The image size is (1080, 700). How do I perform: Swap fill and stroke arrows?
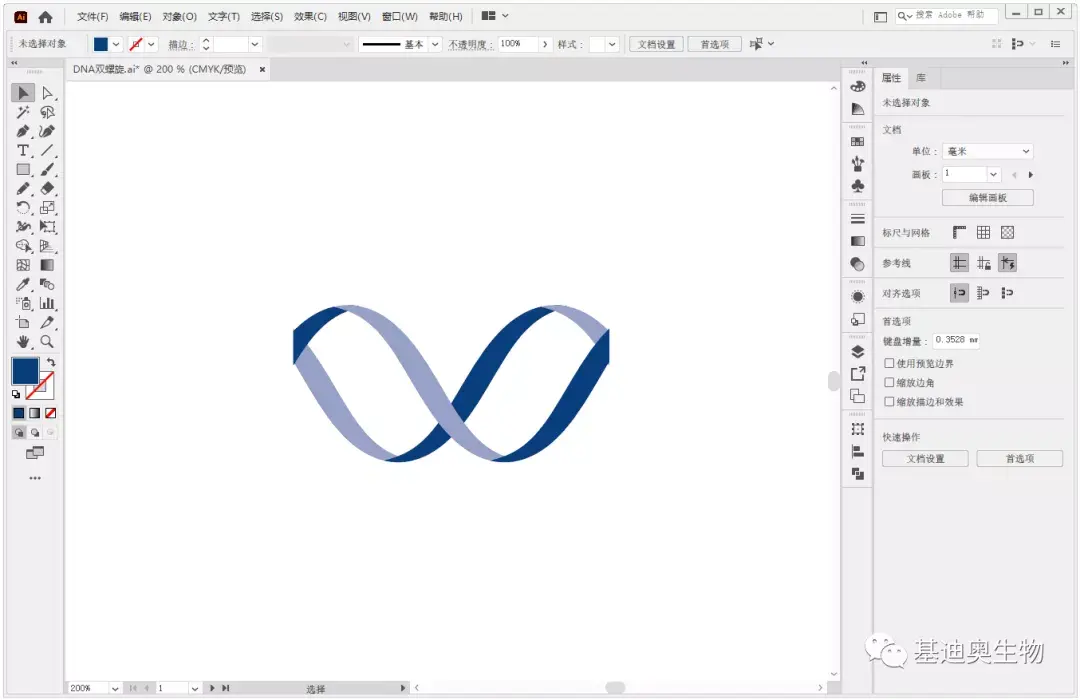[x=51, y=362]
